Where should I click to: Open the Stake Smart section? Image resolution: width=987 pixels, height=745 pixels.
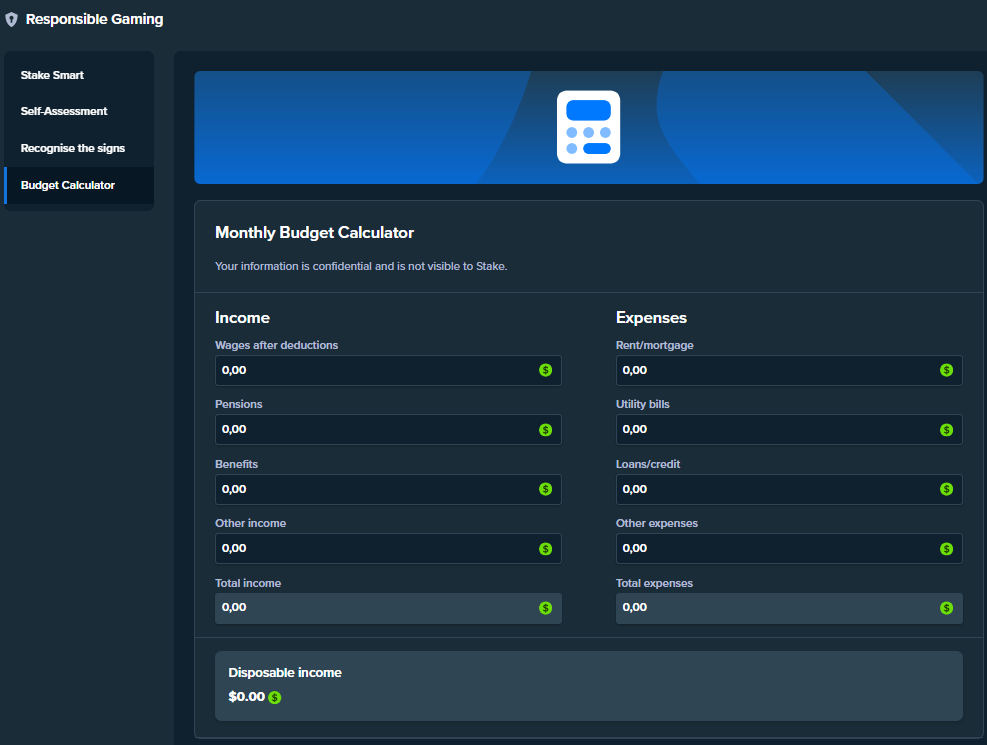tap(52, 75)
